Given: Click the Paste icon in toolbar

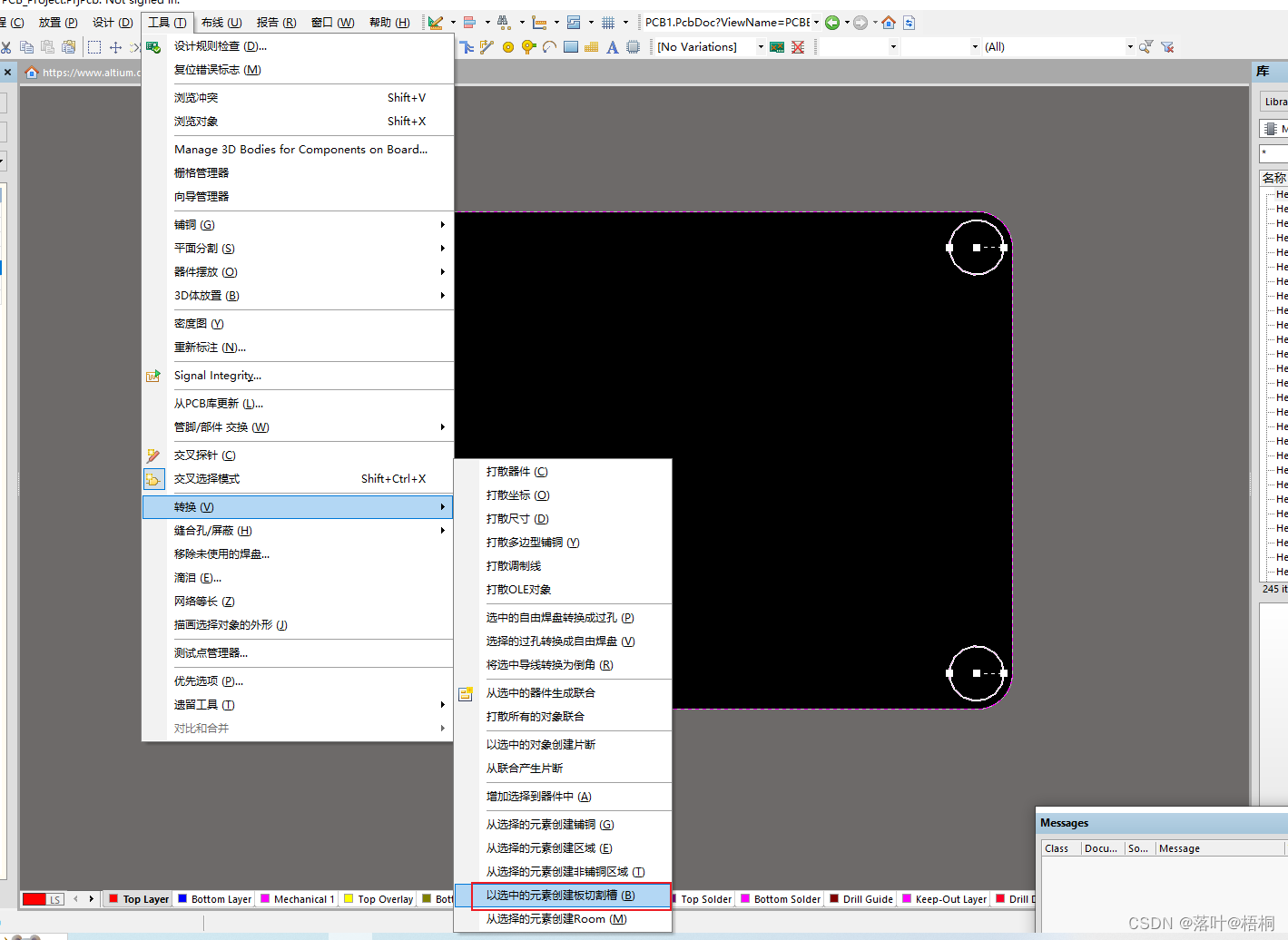Looking at the screenshot, I should (47, 47).
